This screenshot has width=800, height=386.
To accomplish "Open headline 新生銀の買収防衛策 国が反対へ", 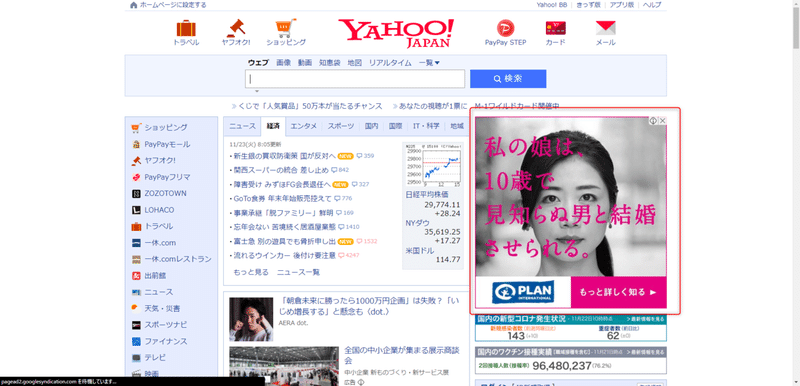I will tap(284, 156).
